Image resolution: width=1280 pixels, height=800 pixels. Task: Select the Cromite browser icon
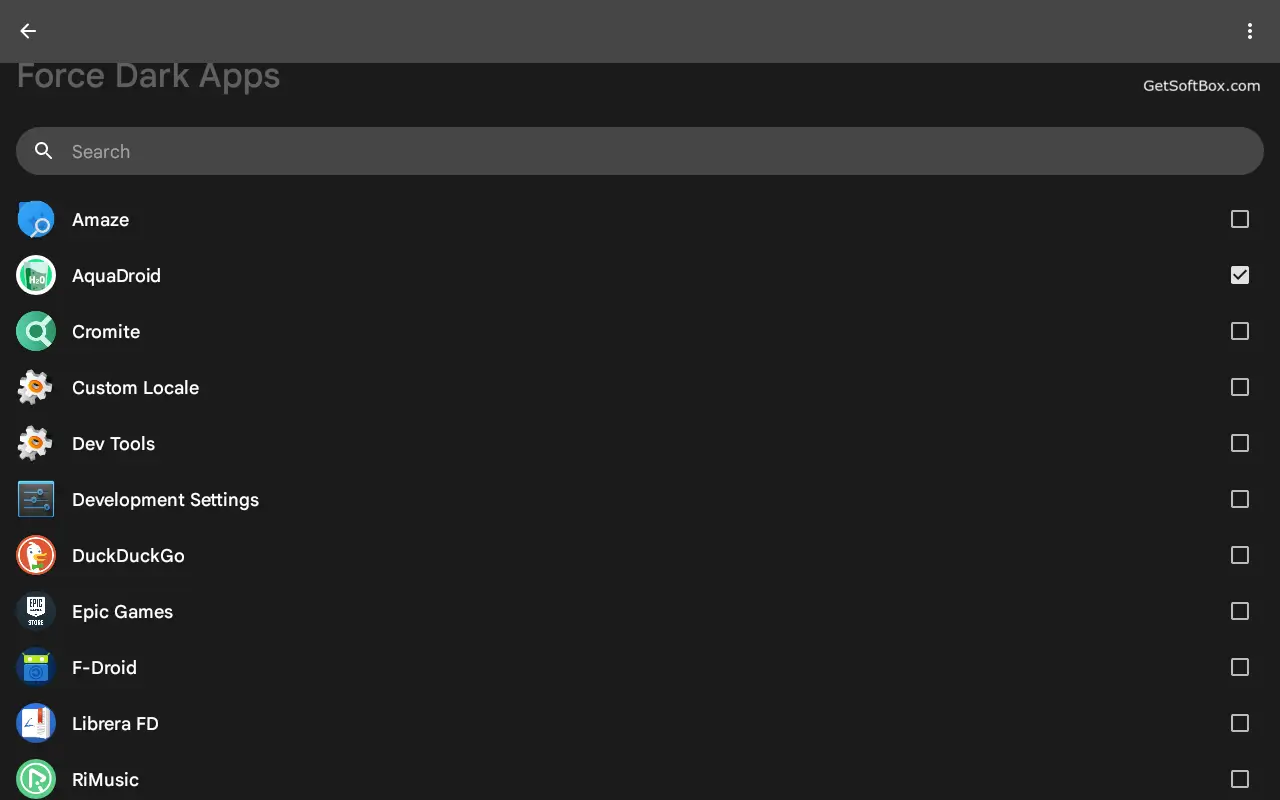coord(36,332)
